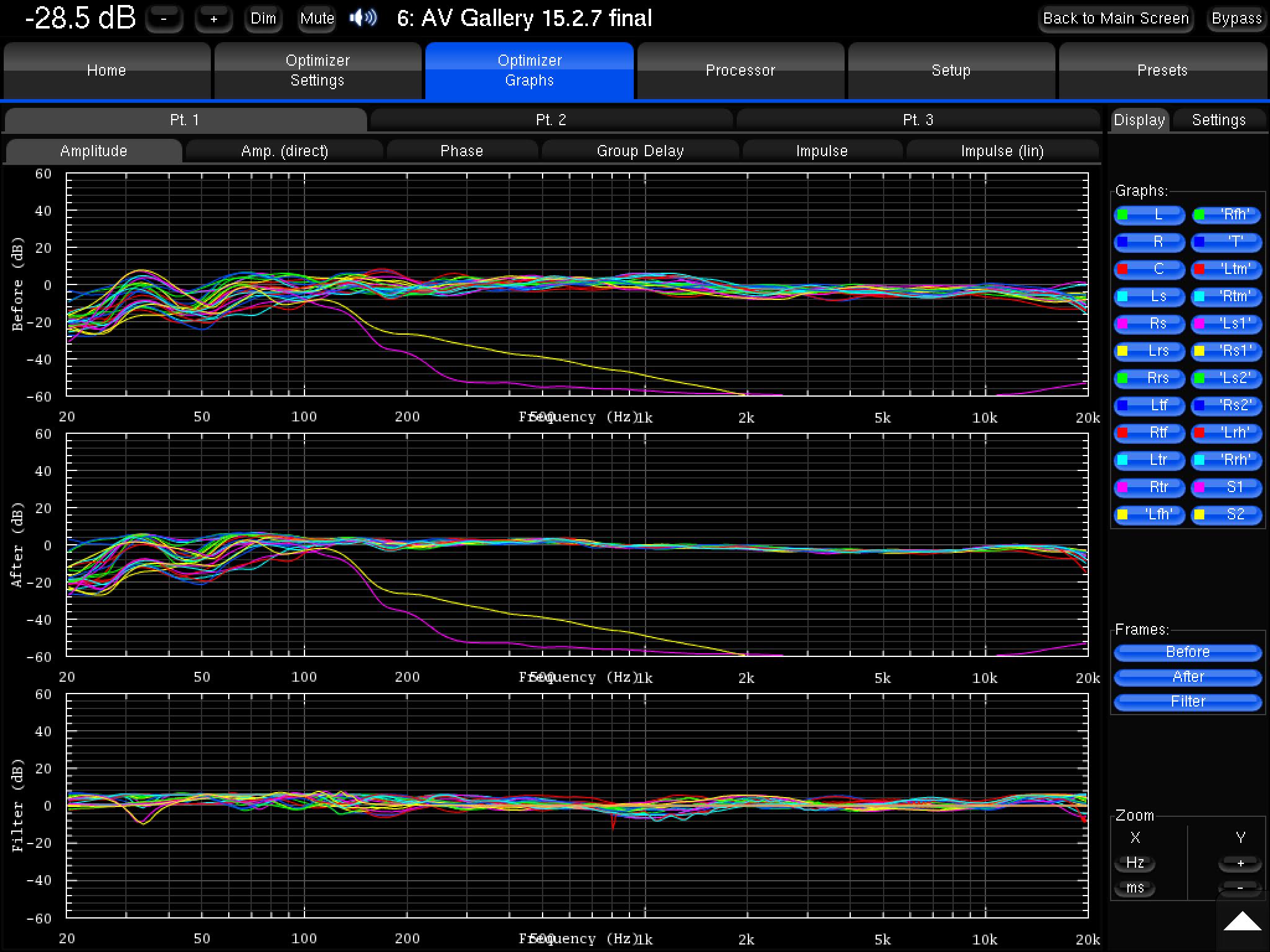This screenshot has width=1270, height=952.
Task: Select measurement point Pt. 1
Action: [x=185, y=120]
